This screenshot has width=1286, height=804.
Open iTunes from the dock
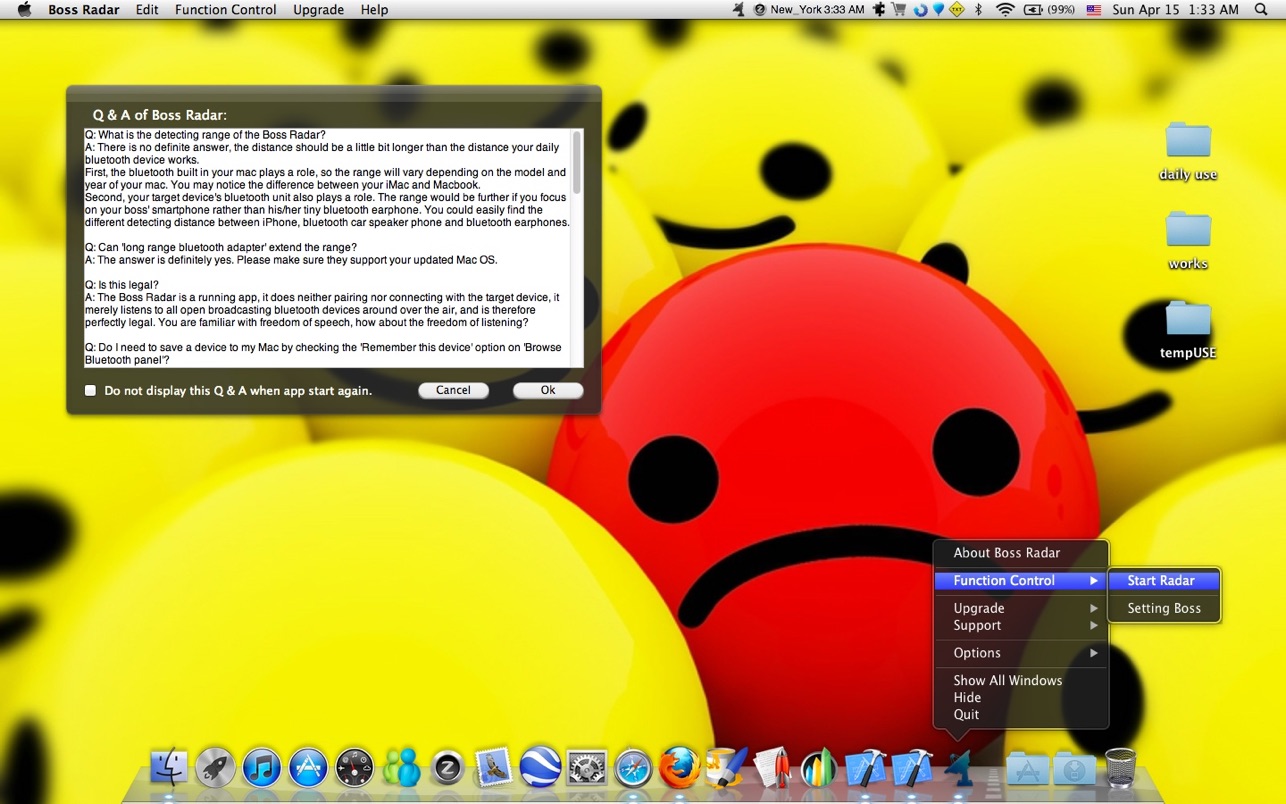(x=262, y=768)
